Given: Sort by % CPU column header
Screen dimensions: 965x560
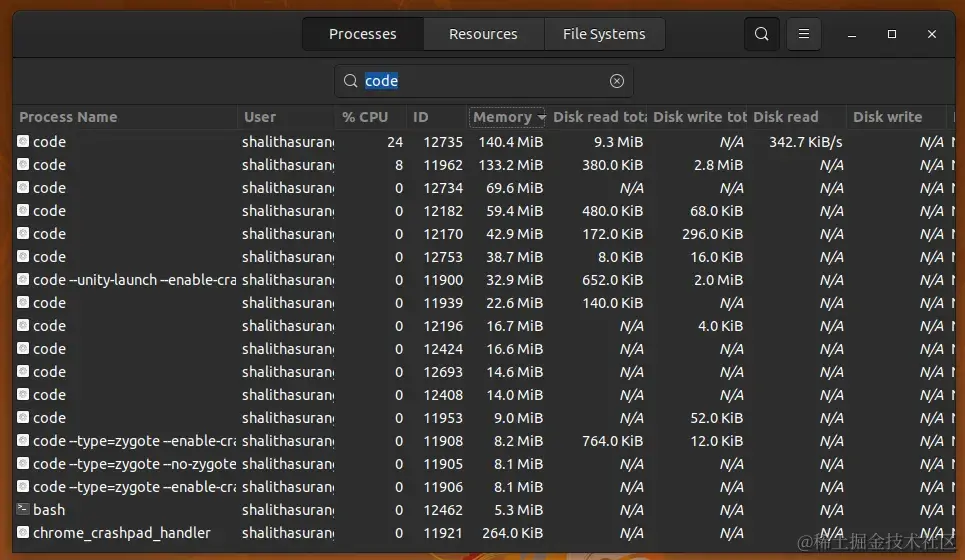Looking at the screenshot, I should tap(370, 117).
